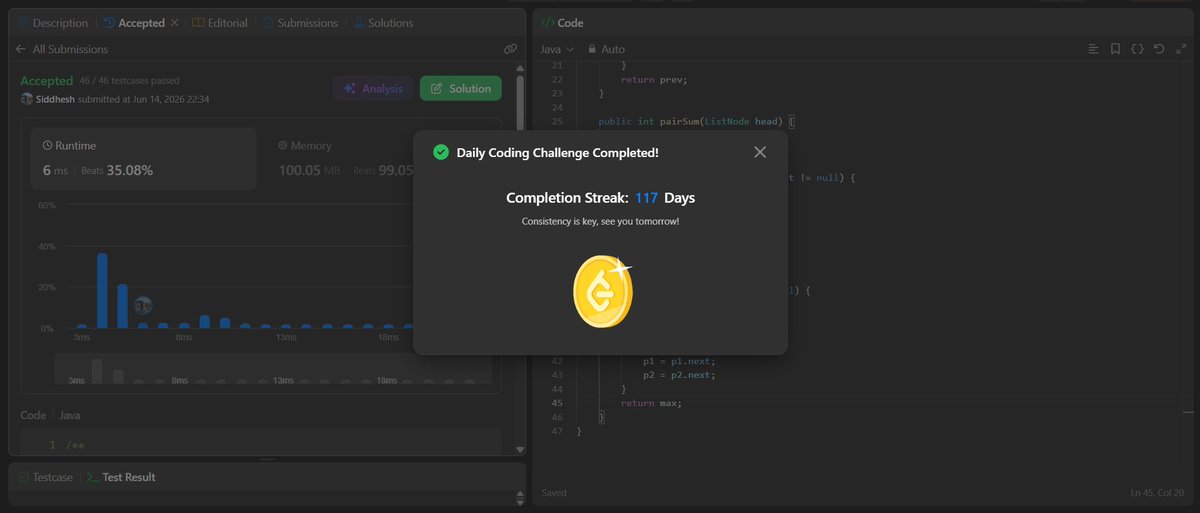The image size is (1200, 513).
Task: Click the streak number 117
Action: [646, 198]
